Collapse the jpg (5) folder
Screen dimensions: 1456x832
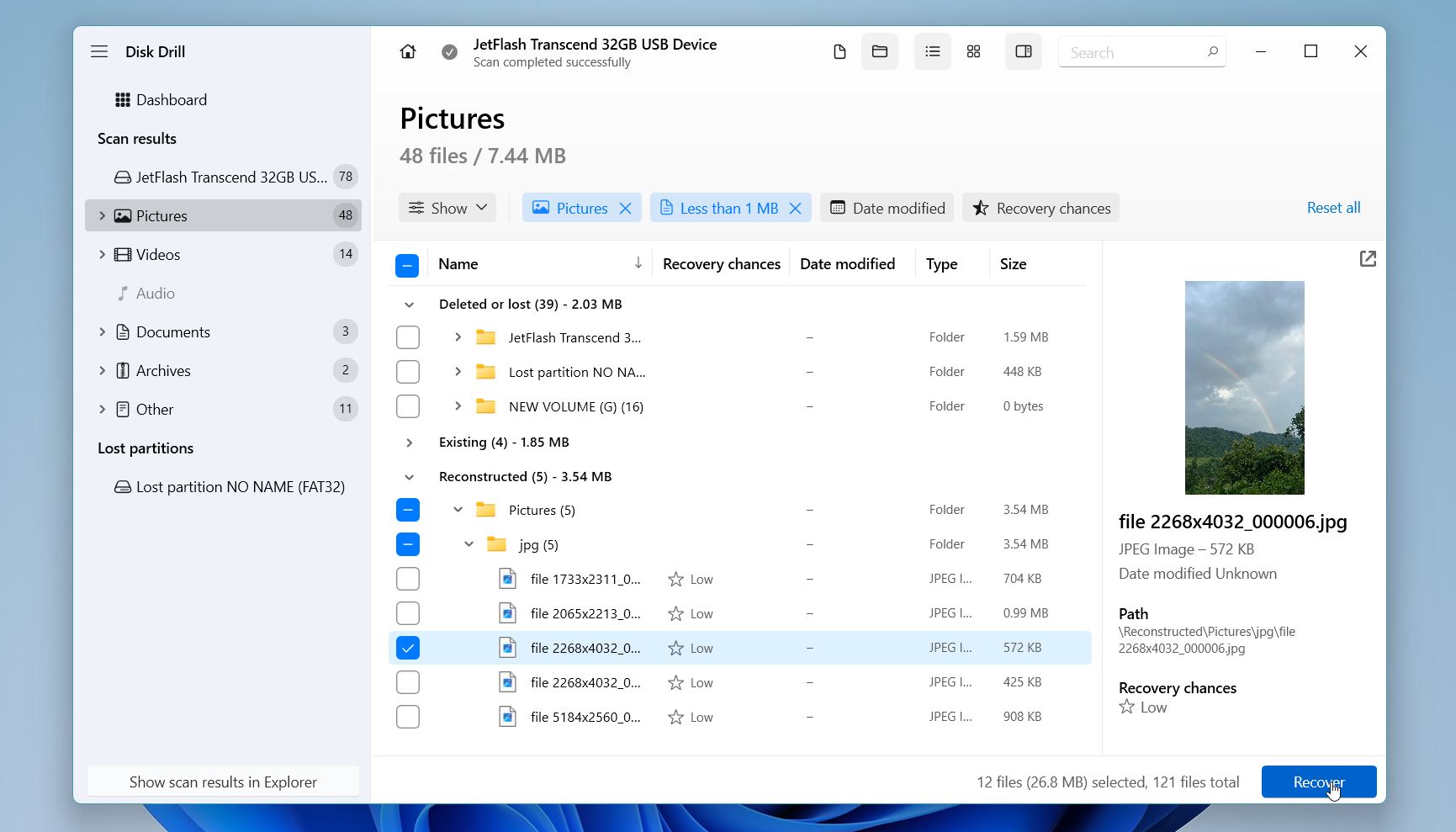[x=469, y=544]
